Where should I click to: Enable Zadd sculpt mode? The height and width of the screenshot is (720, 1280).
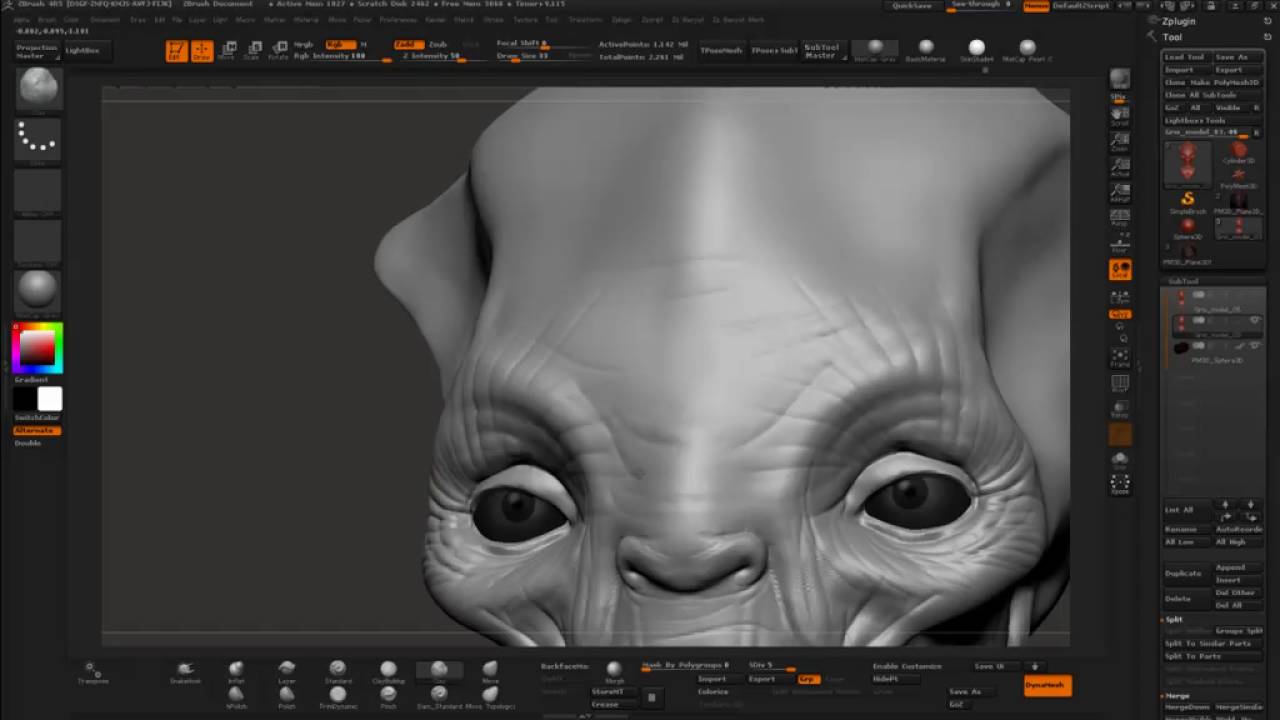(x=407, y=44)
